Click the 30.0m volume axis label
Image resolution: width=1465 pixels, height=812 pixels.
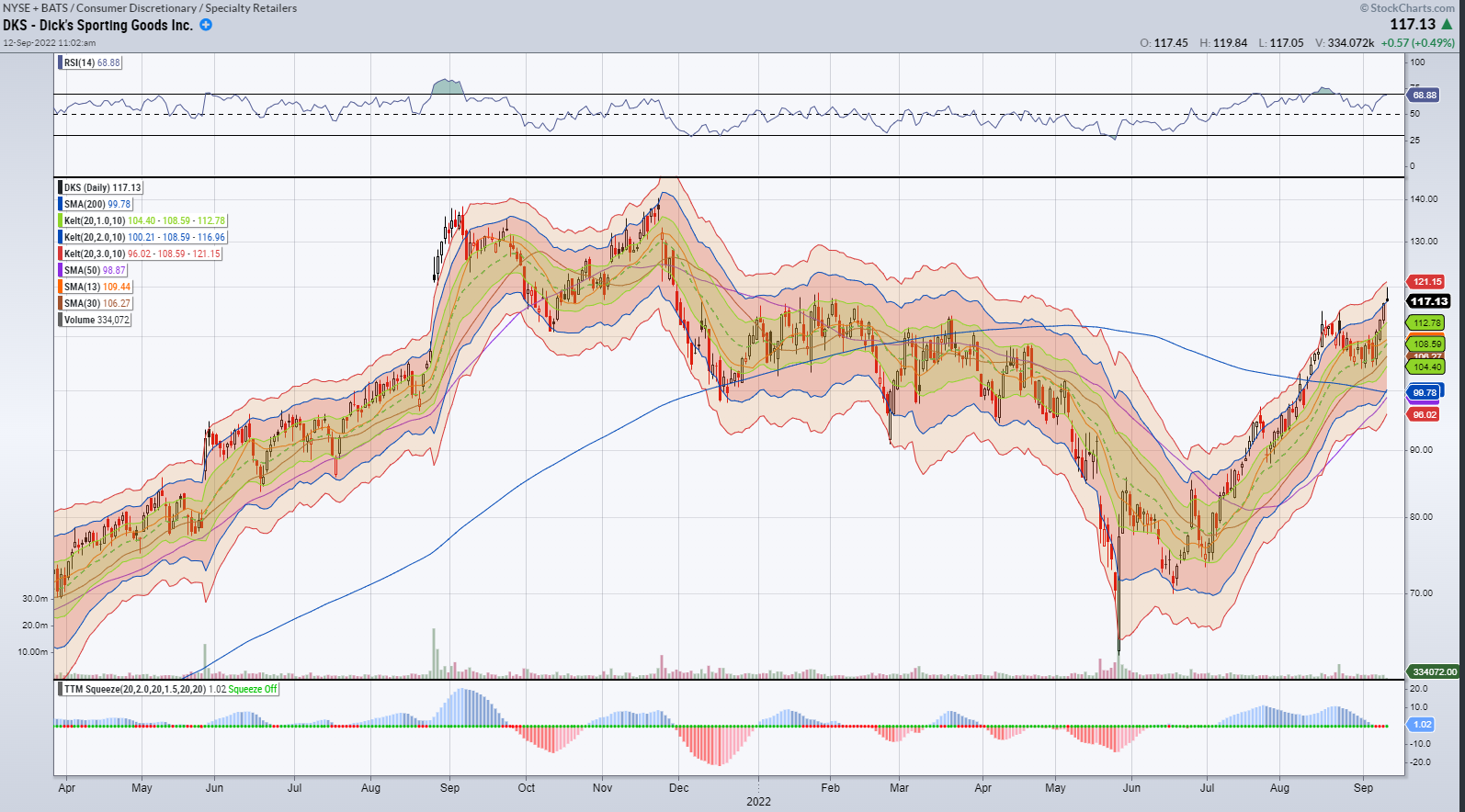[35, 599]
